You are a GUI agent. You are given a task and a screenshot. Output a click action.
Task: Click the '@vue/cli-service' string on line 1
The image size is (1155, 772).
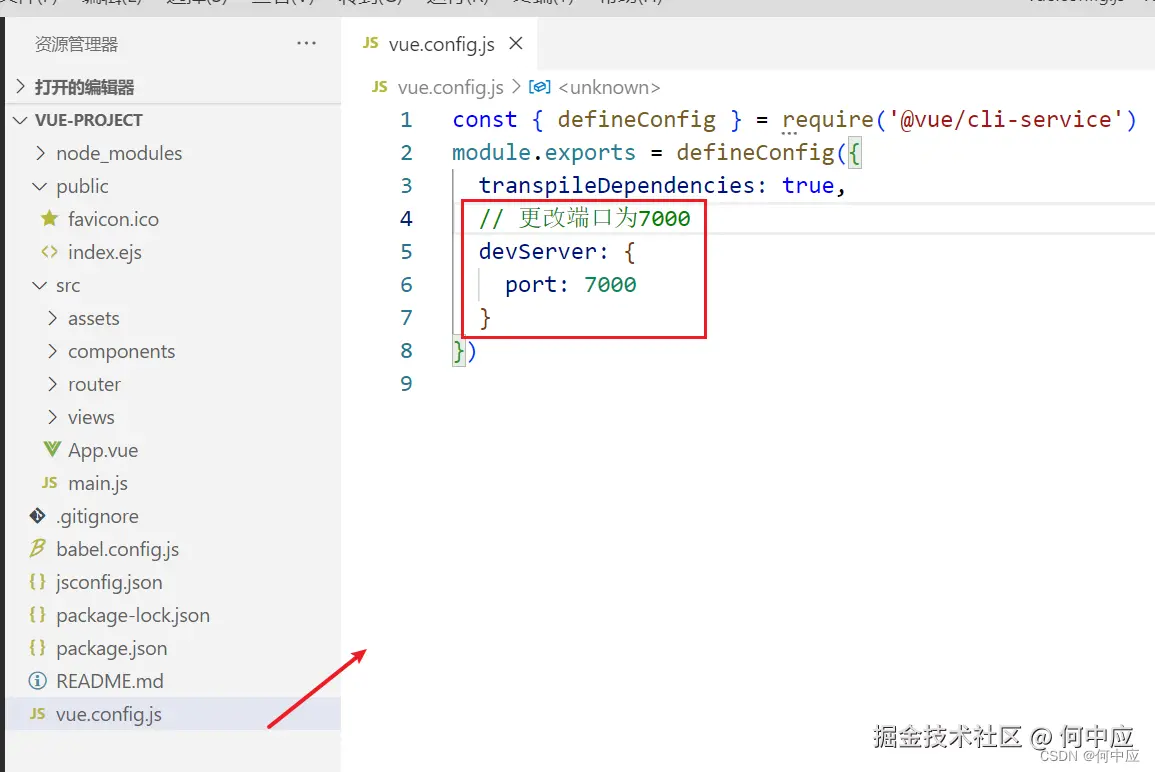pyautogui.click(x=1006, y=119)
